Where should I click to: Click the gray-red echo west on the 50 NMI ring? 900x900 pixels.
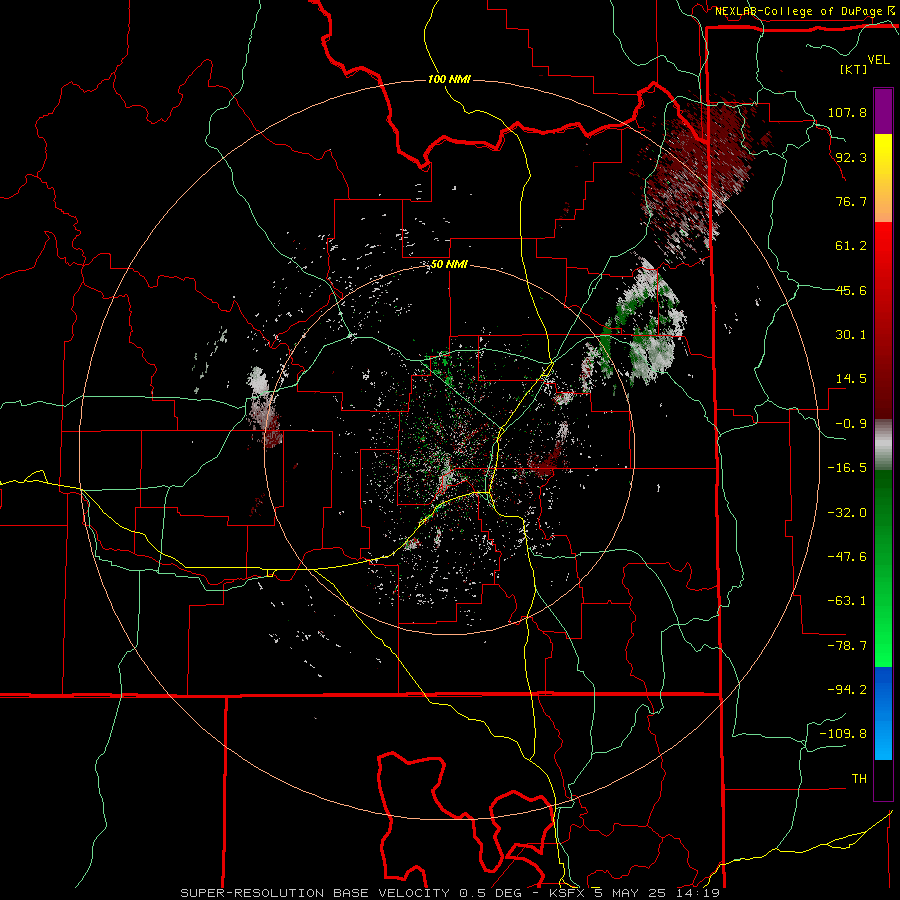[264, 408]
